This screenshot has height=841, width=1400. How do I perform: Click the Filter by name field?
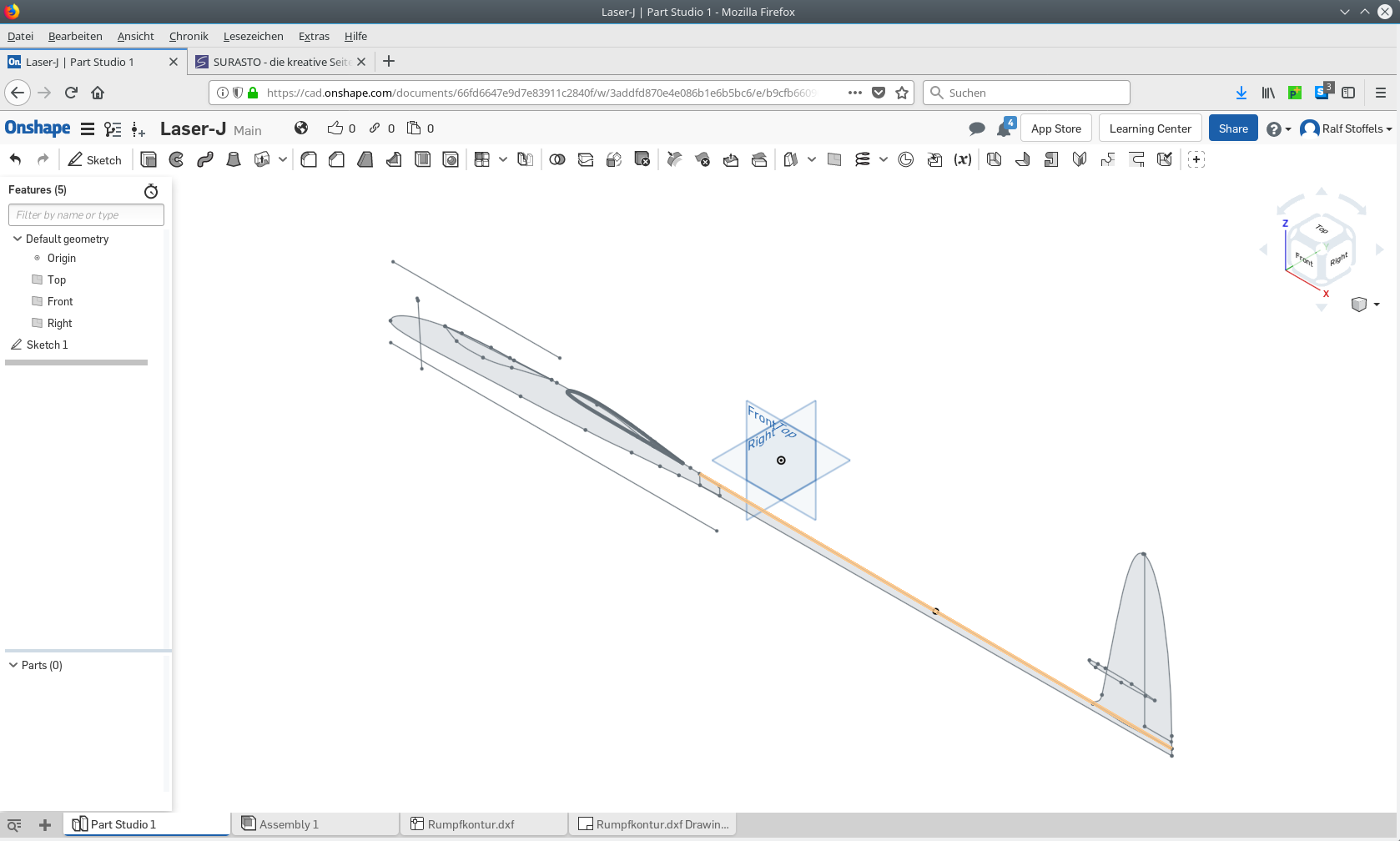click(x=86, y=215)
